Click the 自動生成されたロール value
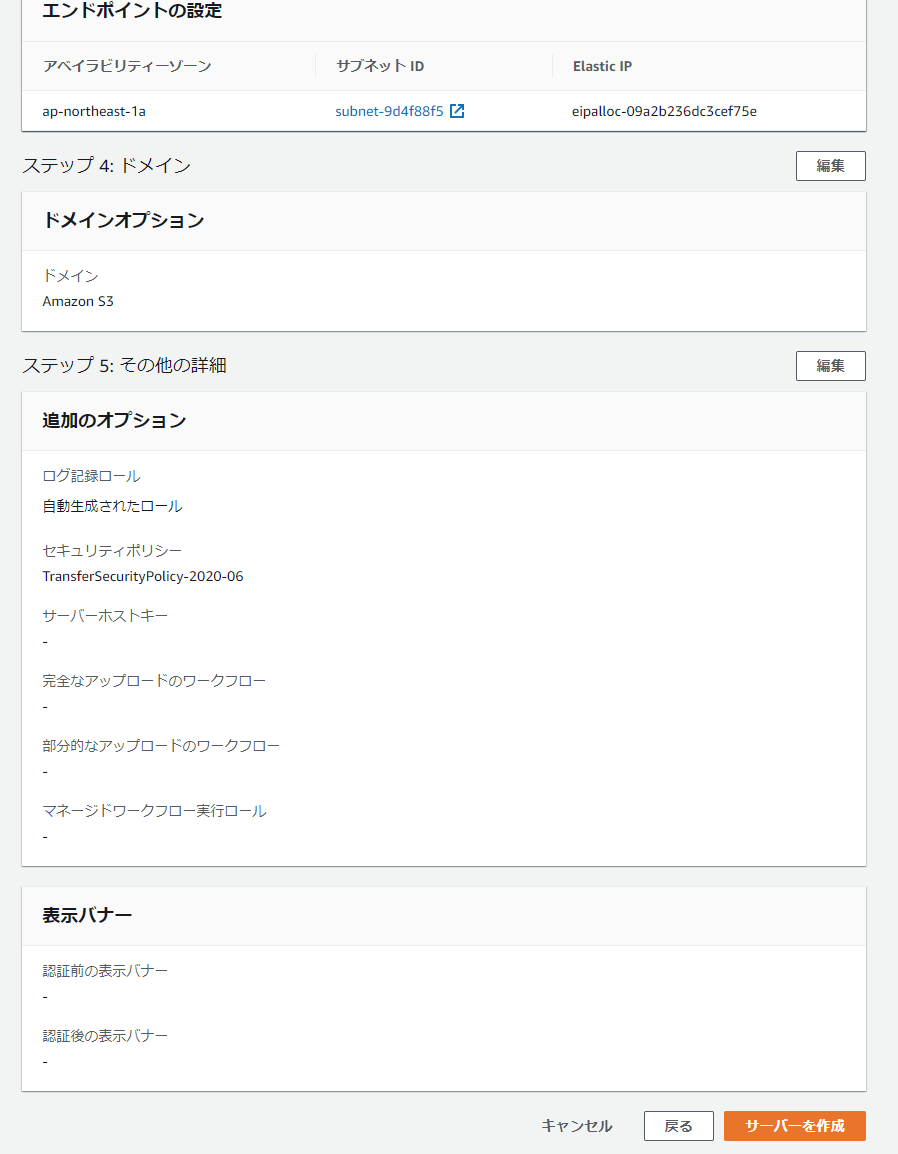Viewport: 898px width, 1154px height. tap(113, 506)
